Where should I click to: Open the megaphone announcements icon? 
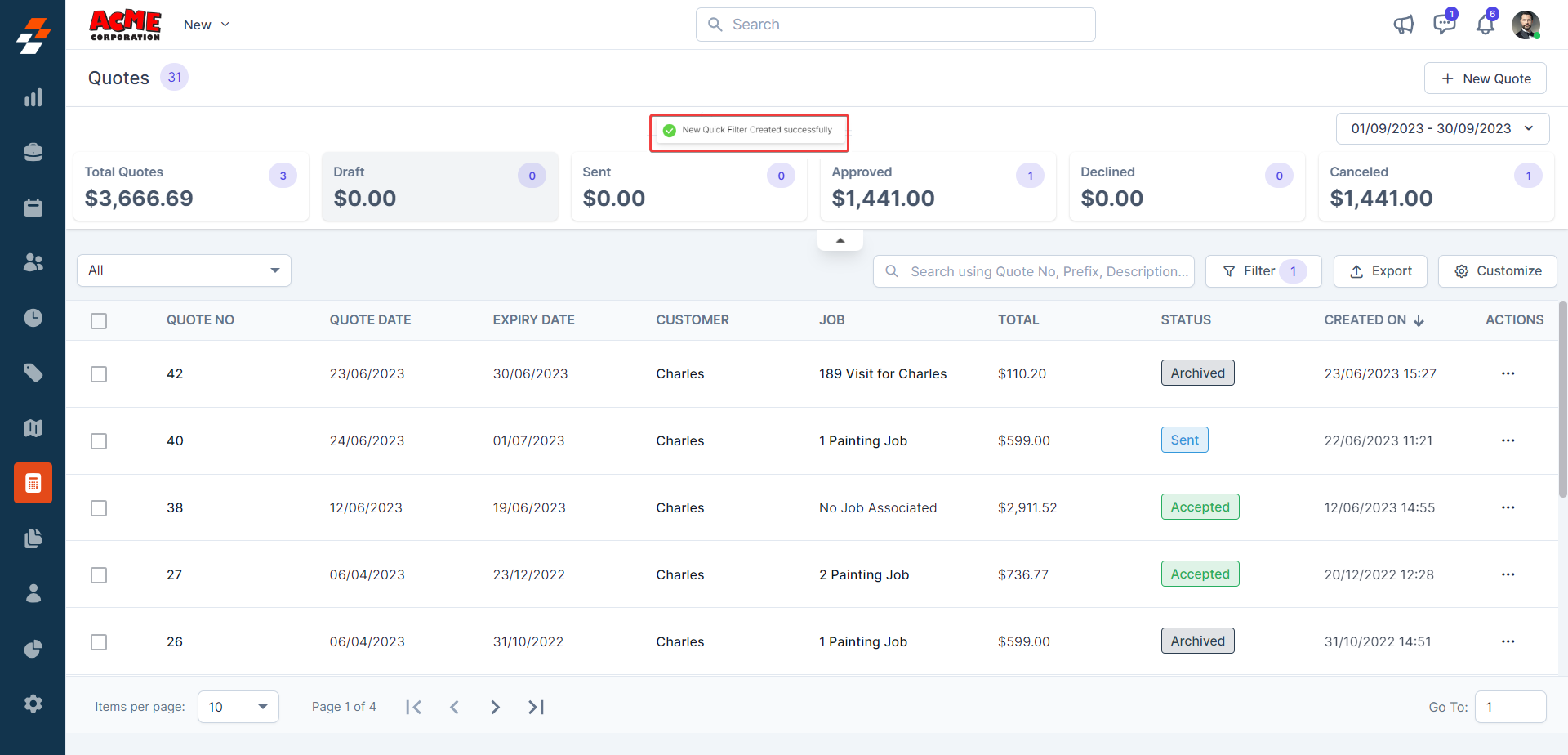point(1403,25)
